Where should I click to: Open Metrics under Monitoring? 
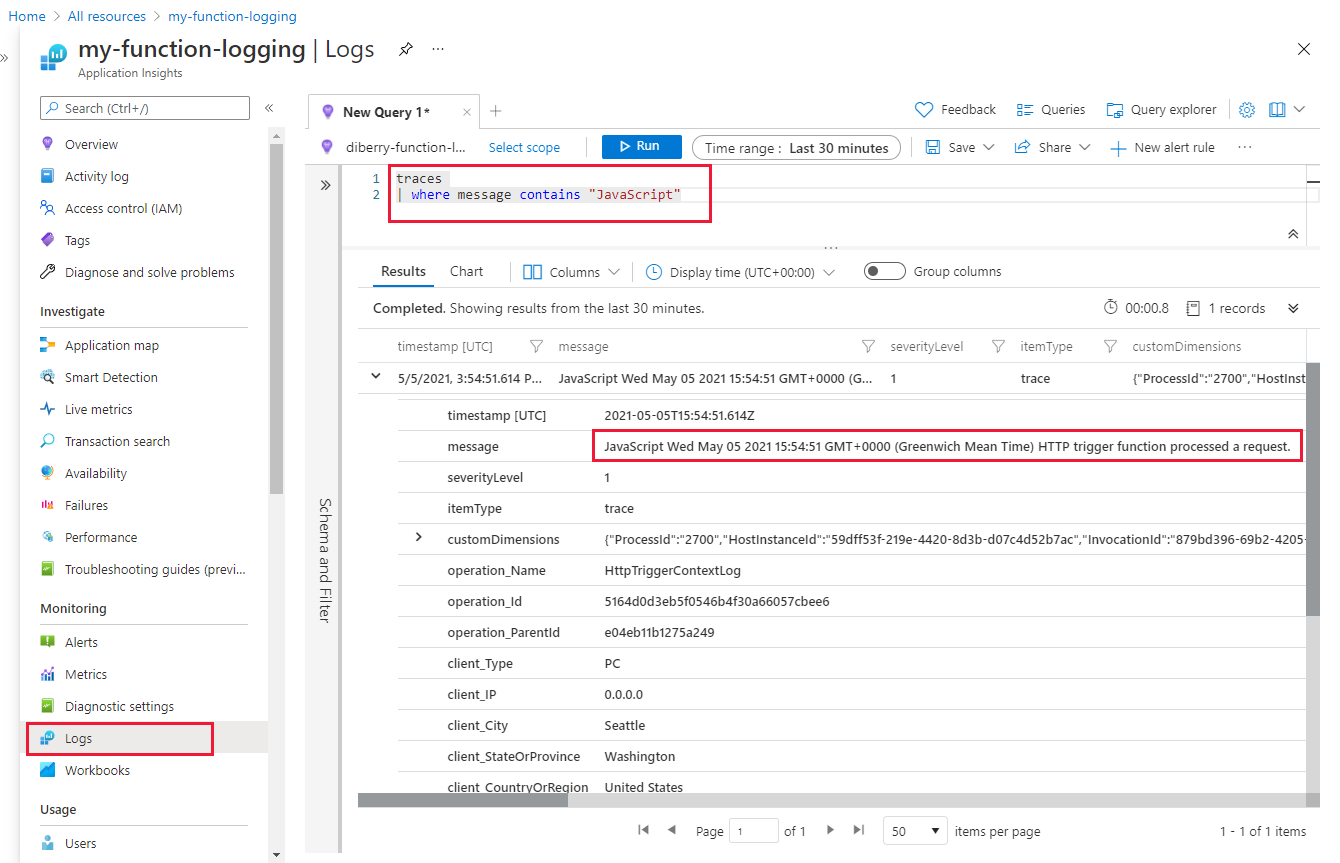click(x=85, y=674)
